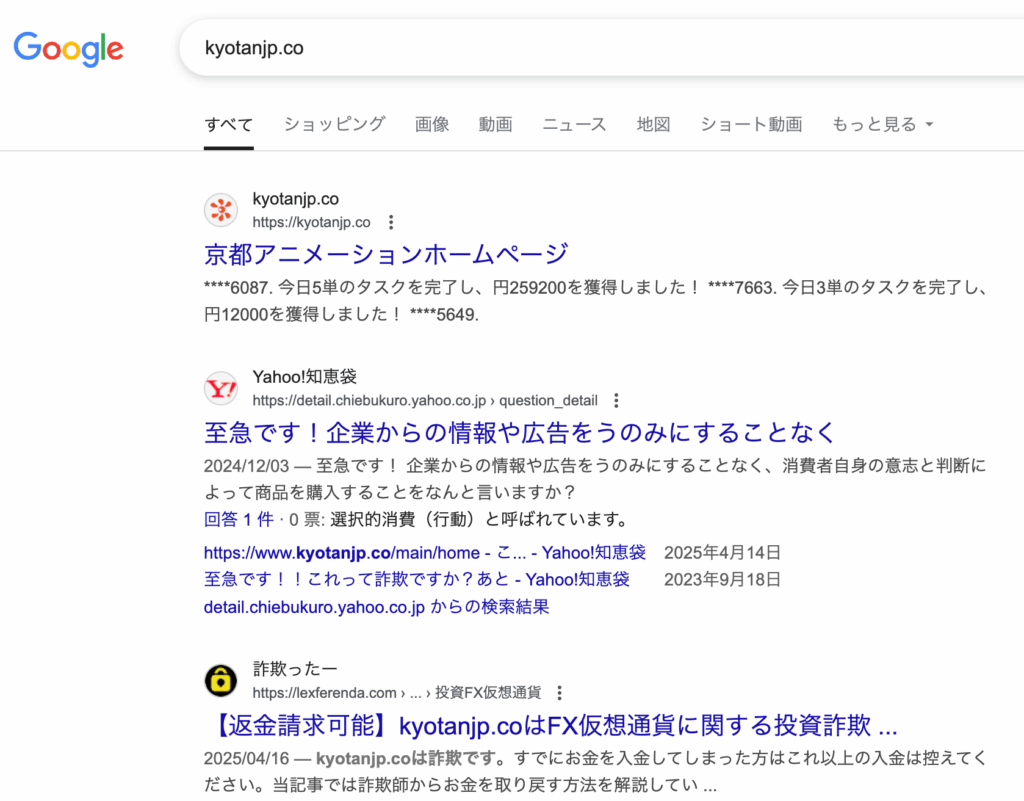
Task: Click the 詐欺ったー padlock favicon
Action: 221,681
